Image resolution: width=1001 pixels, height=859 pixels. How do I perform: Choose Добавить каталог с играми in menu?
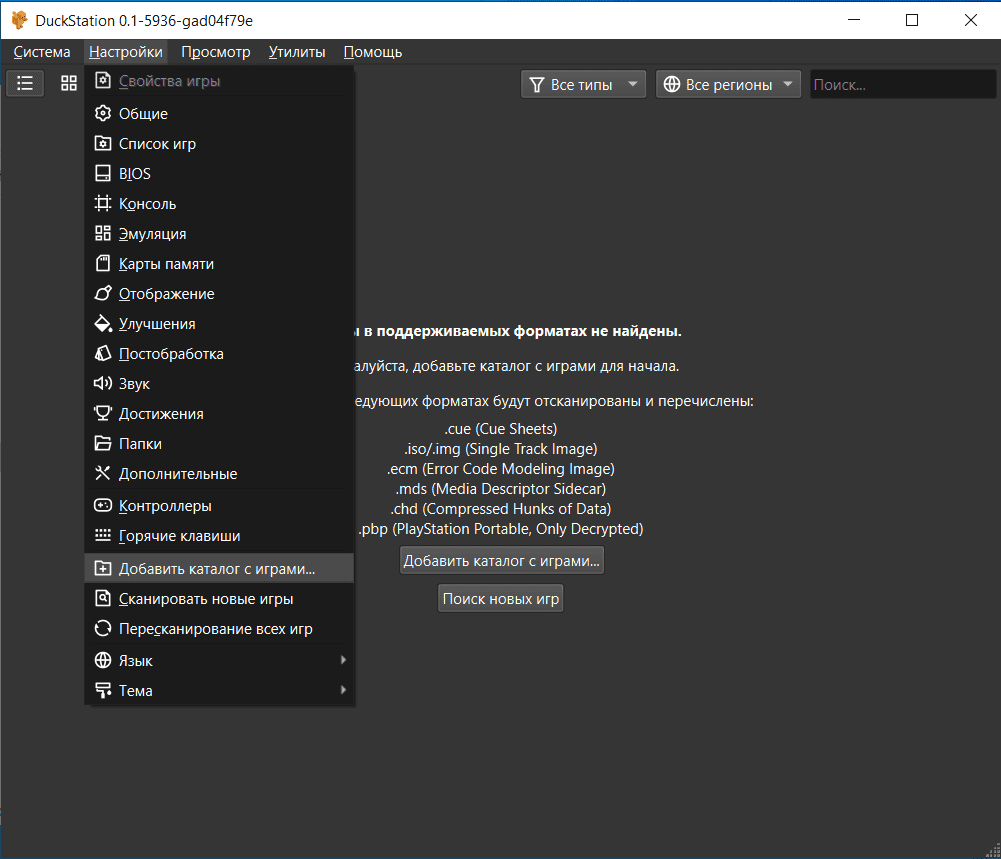pyautogui.click(x=219, y=568)
